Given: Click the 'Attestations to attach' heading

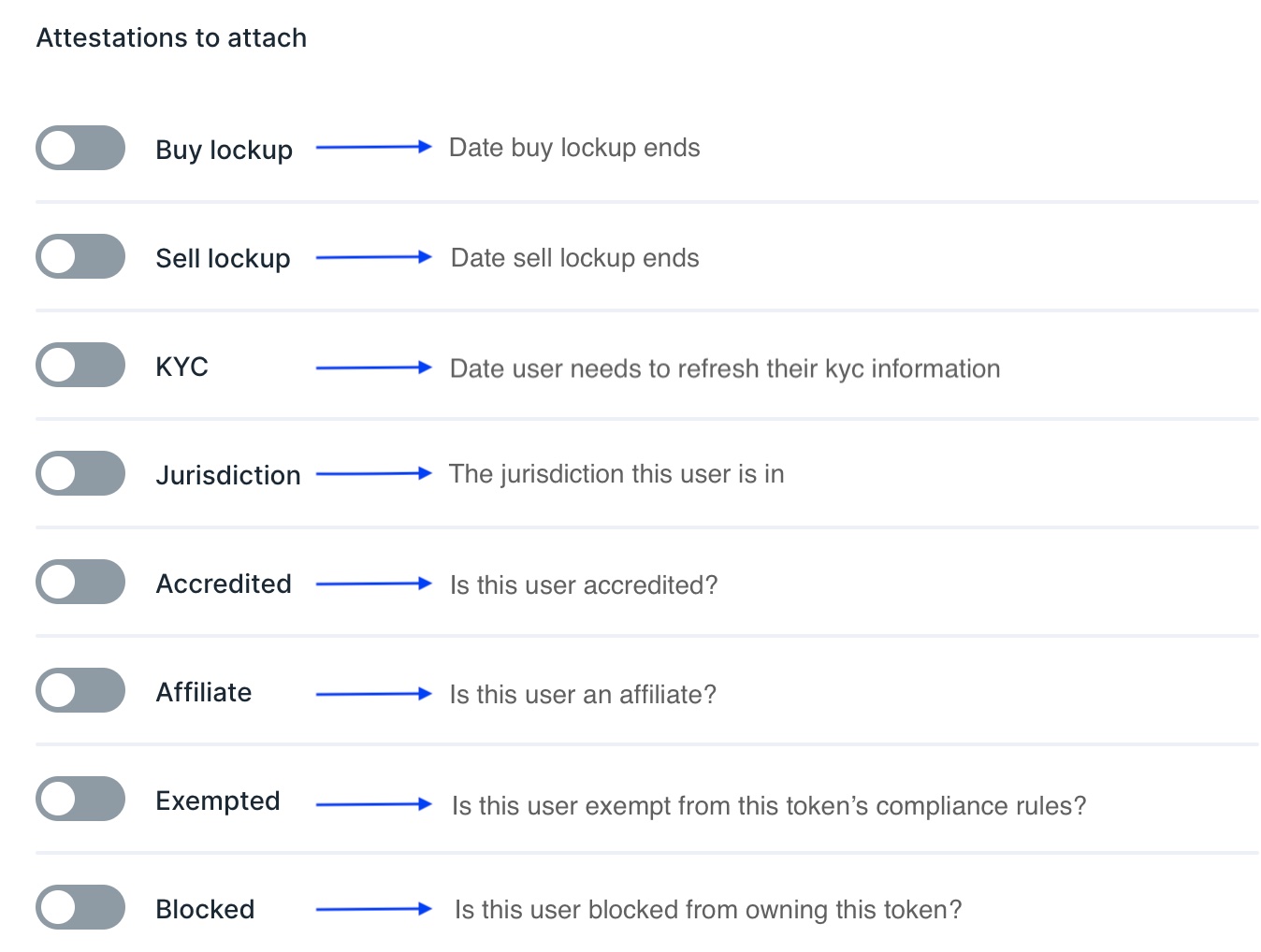Looking at the screenshot, I should click(x=171, y=37).
